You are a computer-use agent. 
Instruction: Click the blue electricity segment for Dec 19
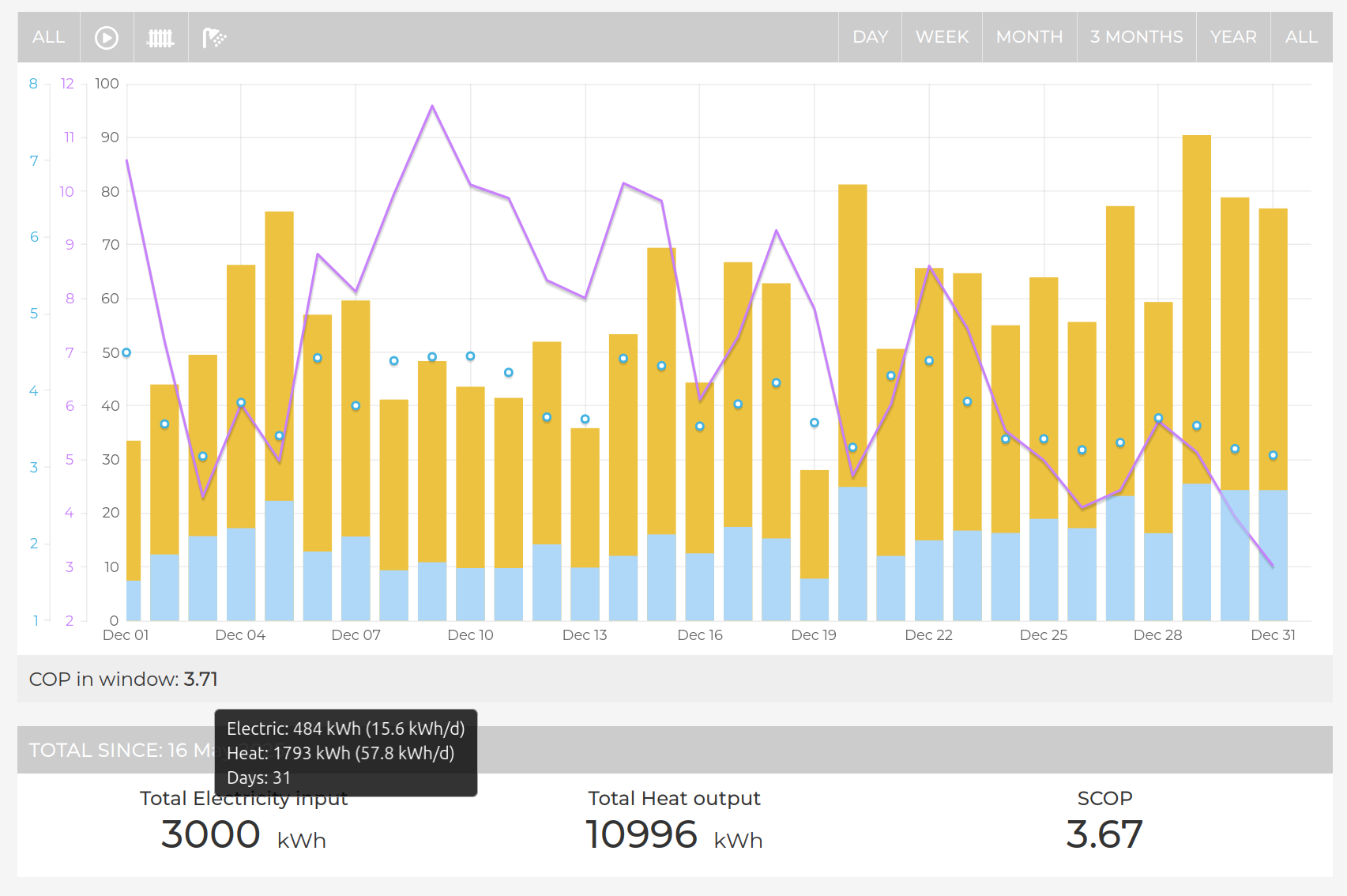click(814, 600)
